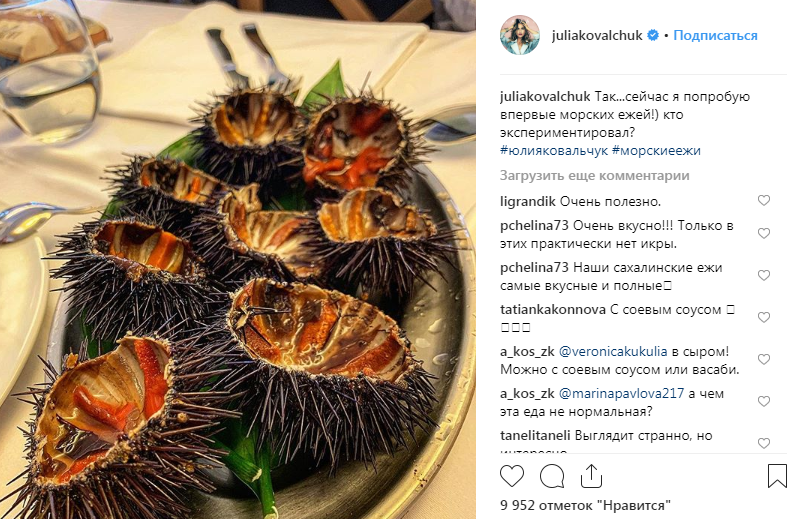Open the juliakovalchuk username in the header
The width and height of the screenshot is (790, 519).
(x=597, y=35)
